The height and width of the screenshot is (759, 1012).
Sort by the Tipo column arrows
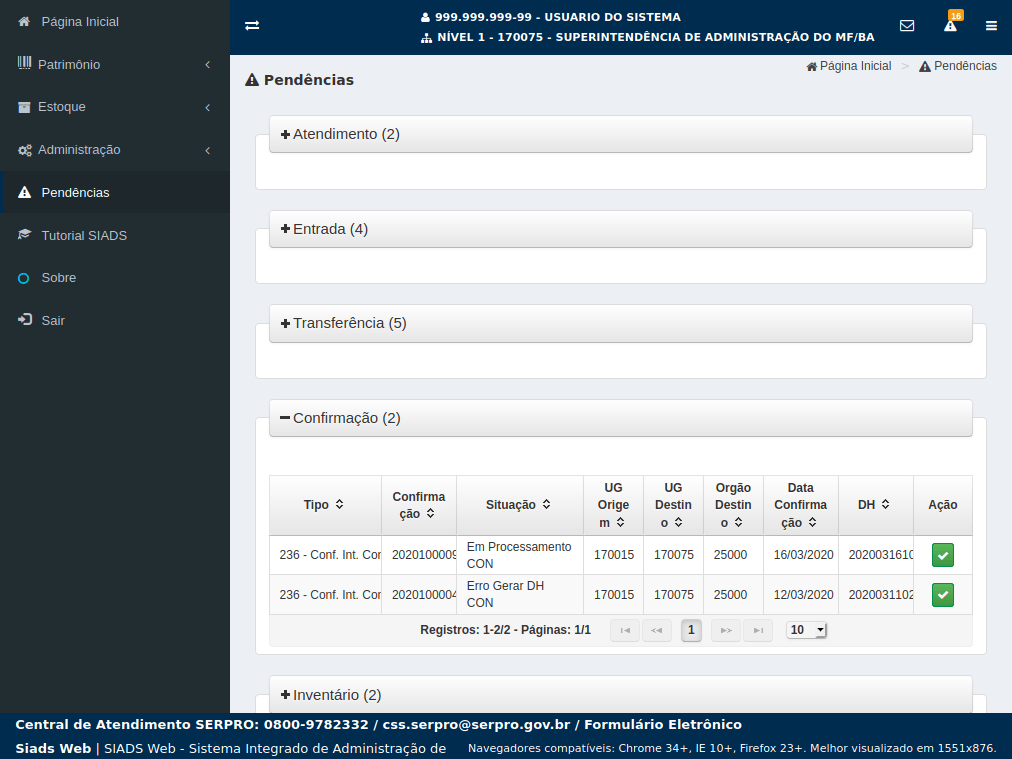[339, 504]
